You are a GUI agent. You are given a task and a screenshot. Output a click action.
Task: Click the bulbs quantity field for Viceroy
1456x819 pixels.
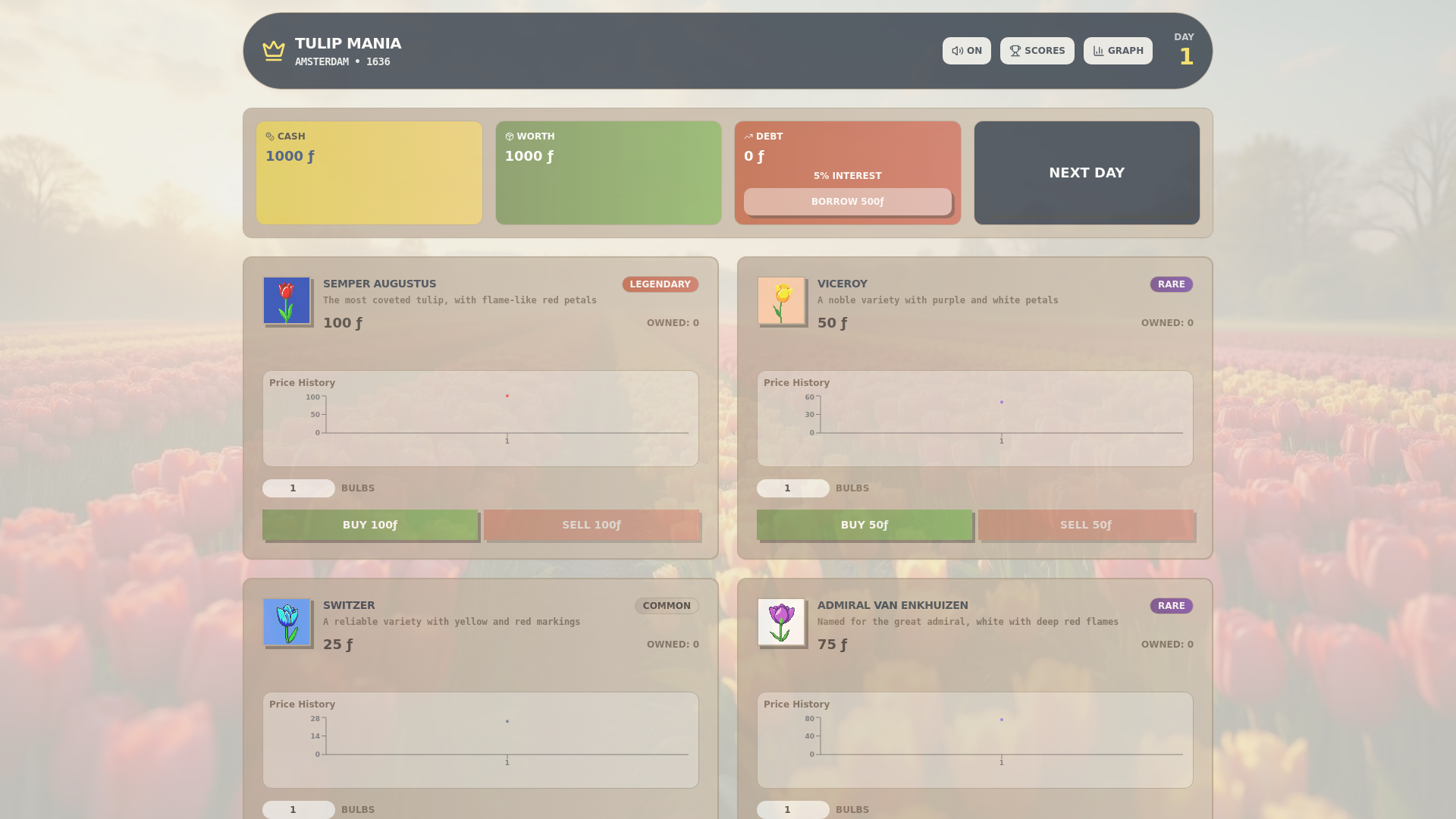(x=792, y=488)
